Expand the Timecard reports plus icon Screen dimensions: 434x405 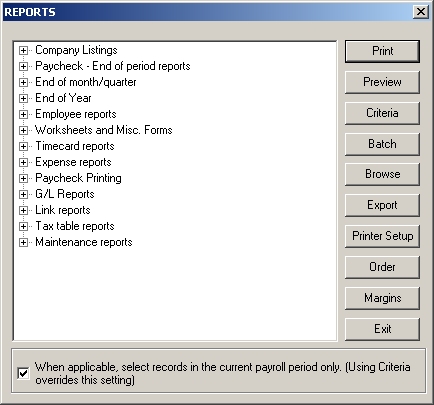23,146
